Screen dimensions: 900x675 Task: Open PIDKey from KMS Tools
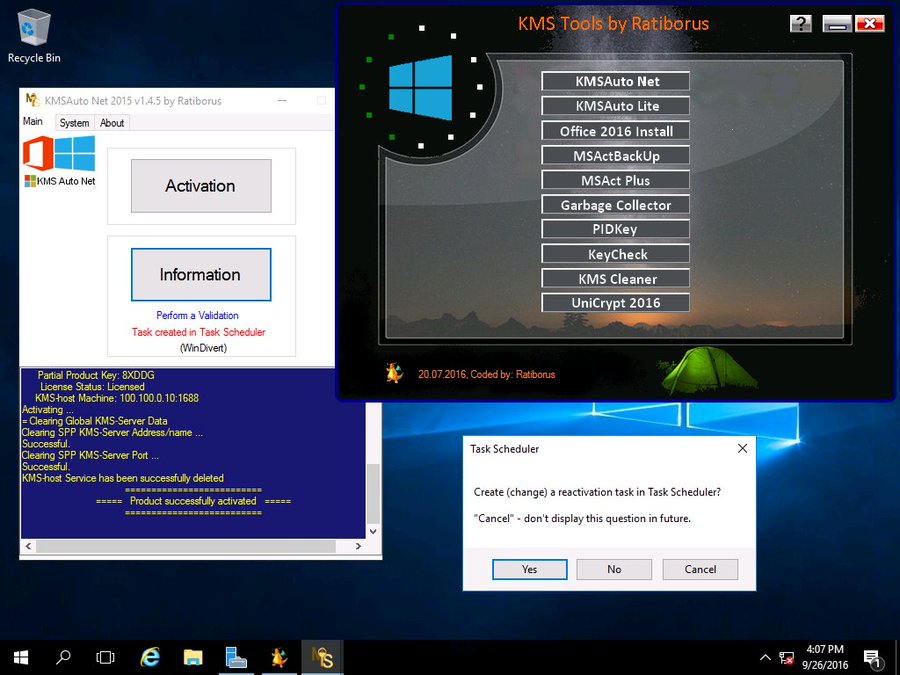point(614,229)
